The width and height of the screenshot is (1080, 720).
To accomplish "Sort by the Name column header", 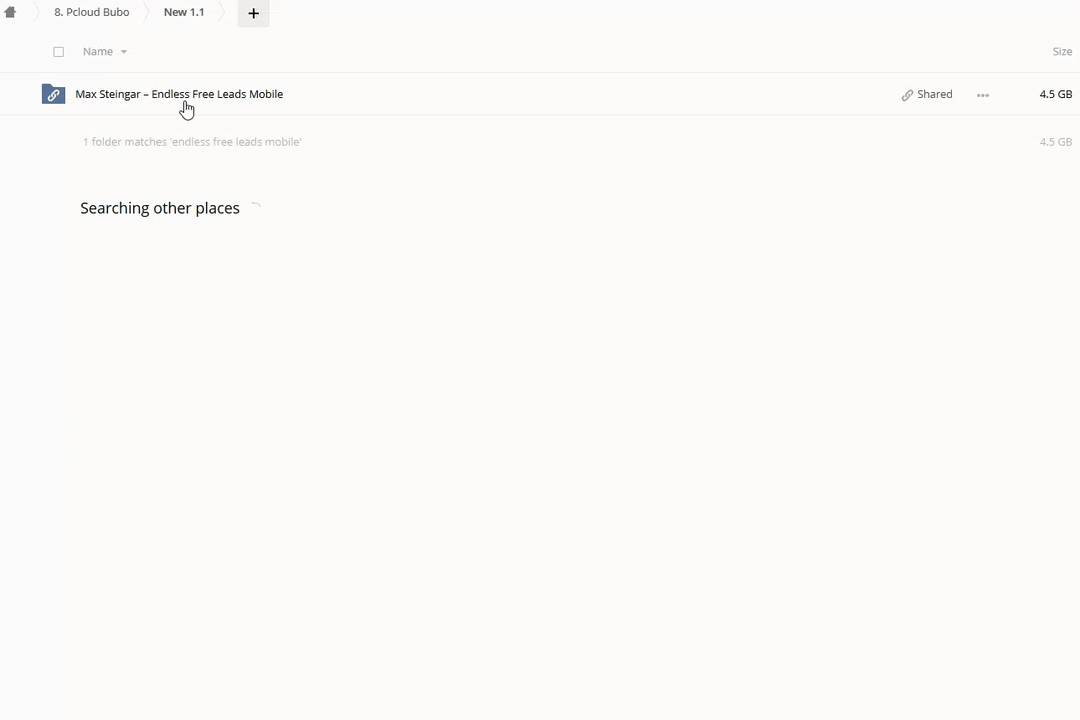I will pyautogui.click(x=98, y=52).
